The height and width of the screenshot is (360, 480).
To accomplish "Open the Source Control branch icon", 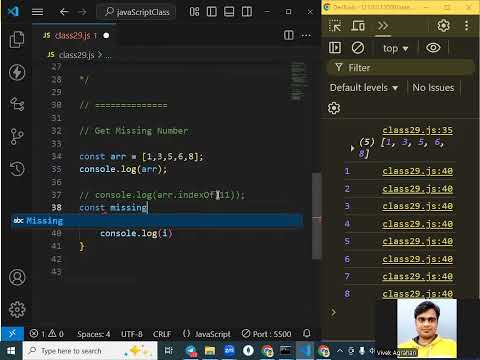I will pos(17,136).
